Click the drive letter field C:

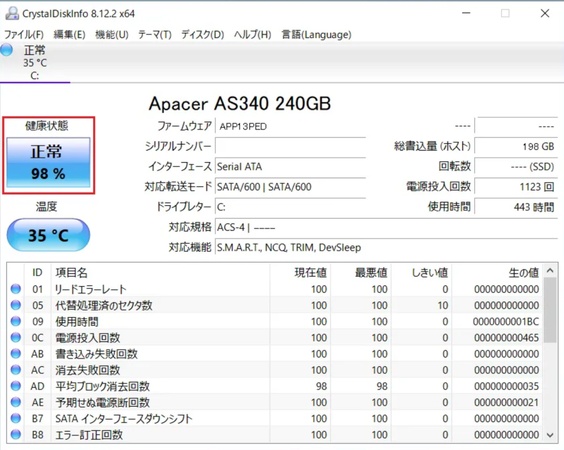tap(290, 207)
